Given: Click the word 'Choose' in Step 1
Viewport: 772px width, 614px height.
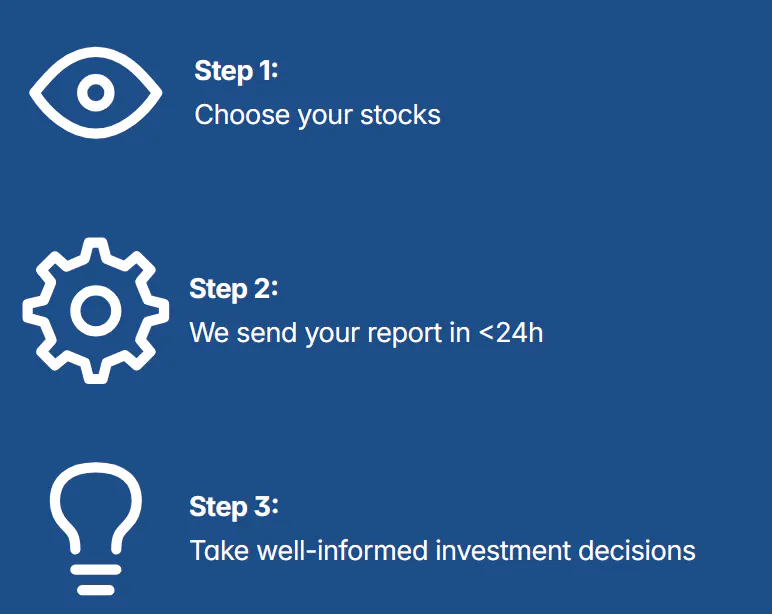Looking at the screenshot, I should point(242,115).
